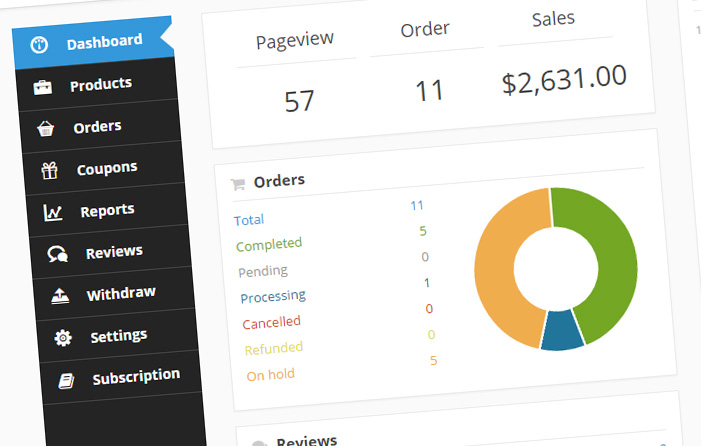Click the Coupons gift icon
This screenshot has width=701, height=446.
pos(50,171)
